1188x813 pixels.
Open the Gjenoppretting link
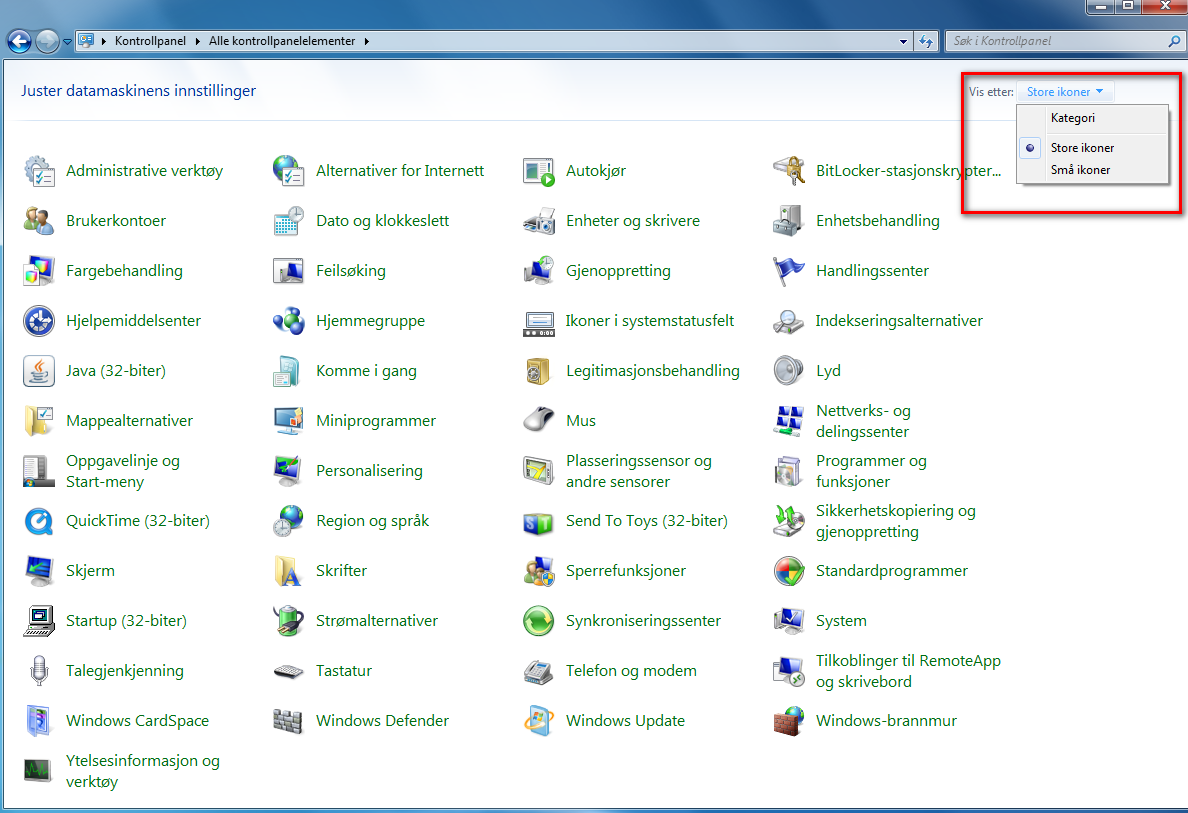[618, 270]
